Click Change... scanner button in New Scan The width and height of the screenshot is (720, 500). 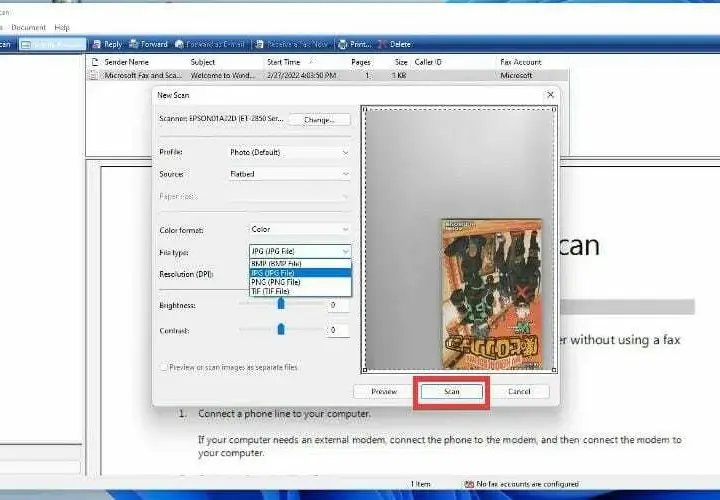320,119
